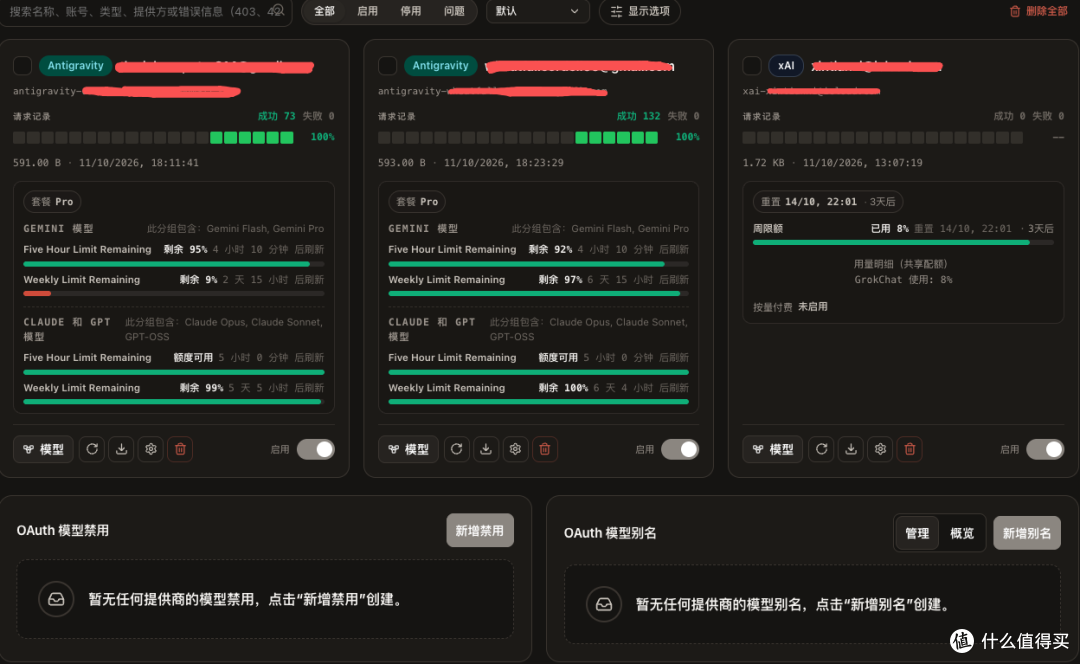Delete the xAI card
1080x664 pixels.
click(910, 449)
